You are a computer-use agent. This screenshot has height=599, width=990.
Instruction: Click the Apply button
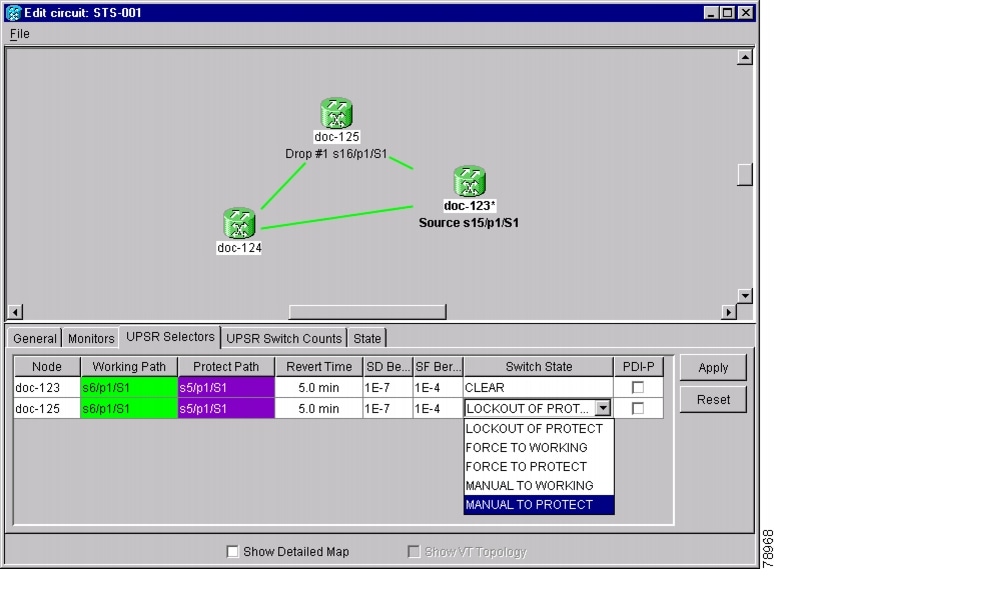pyautogui.click(x=713, y=367)
